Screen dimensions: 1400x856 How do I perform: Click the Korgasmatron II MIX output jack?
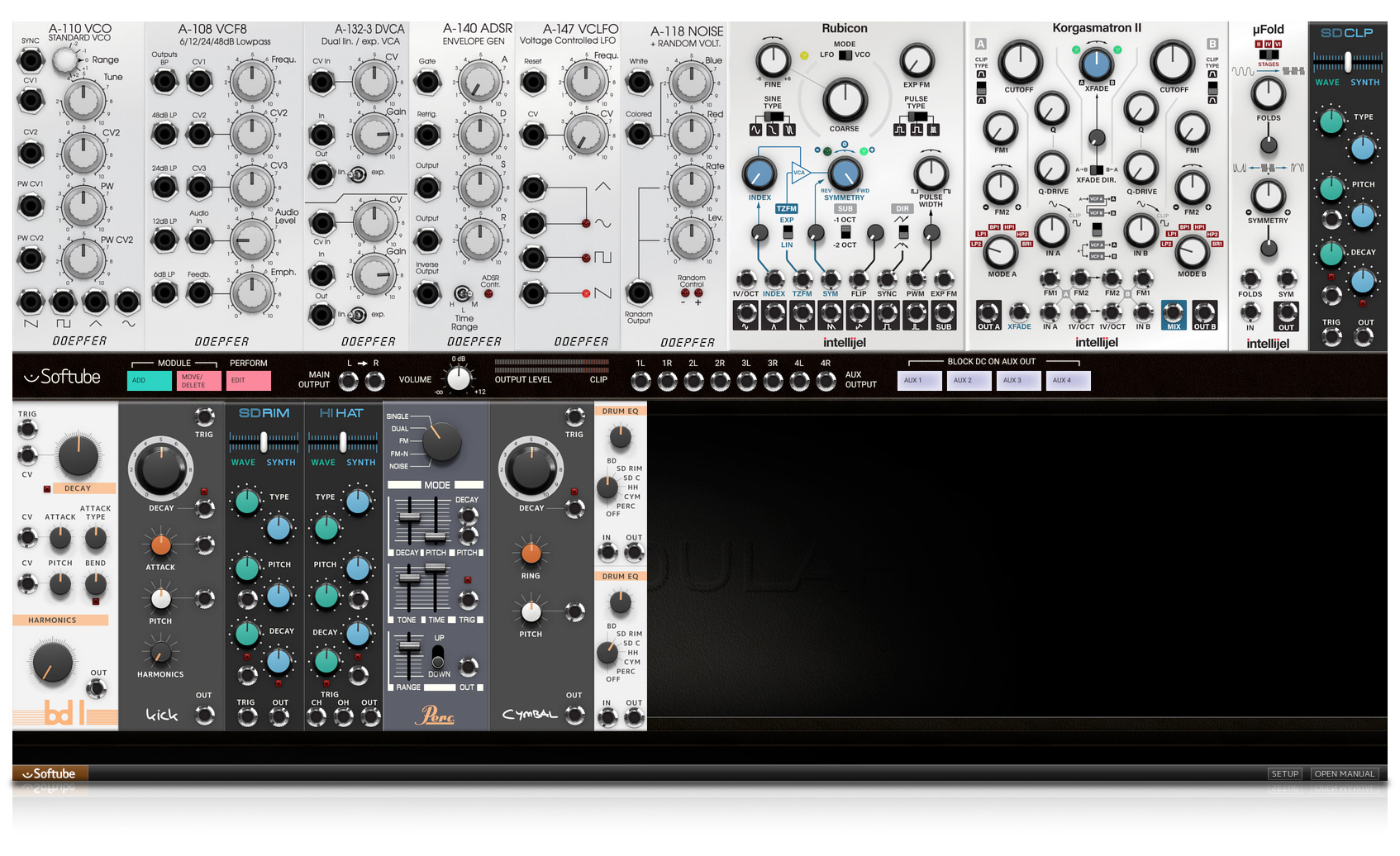coord(1174,312)
